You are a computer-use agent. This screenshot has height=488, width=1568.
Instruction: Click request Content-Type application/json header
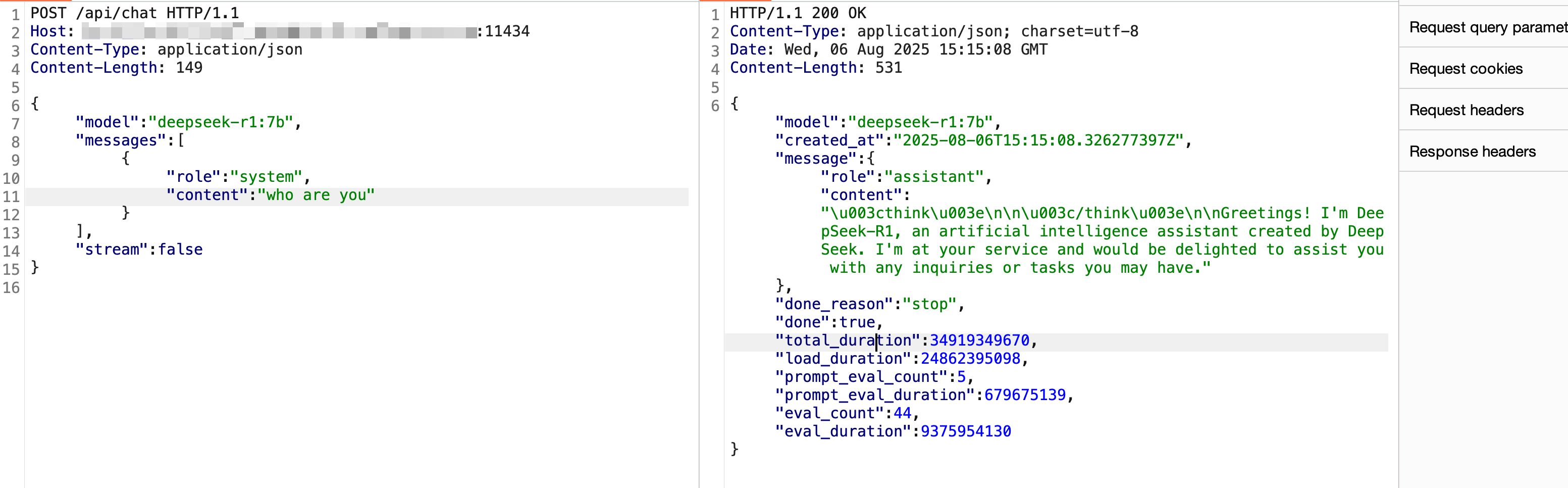pyautogui.click(x=166, y=50)
